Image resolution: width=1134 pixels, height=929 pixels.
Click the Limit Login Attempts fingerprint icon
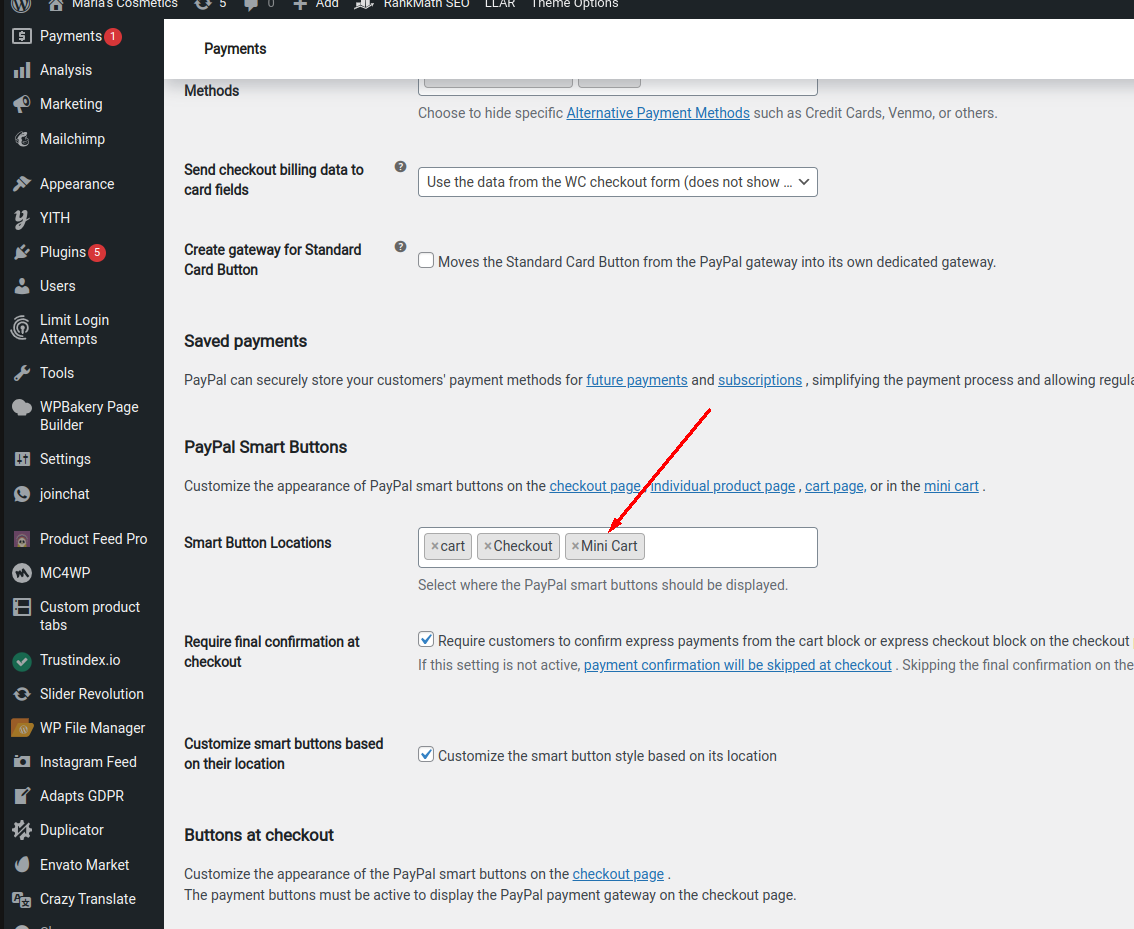tap(21, 327)
